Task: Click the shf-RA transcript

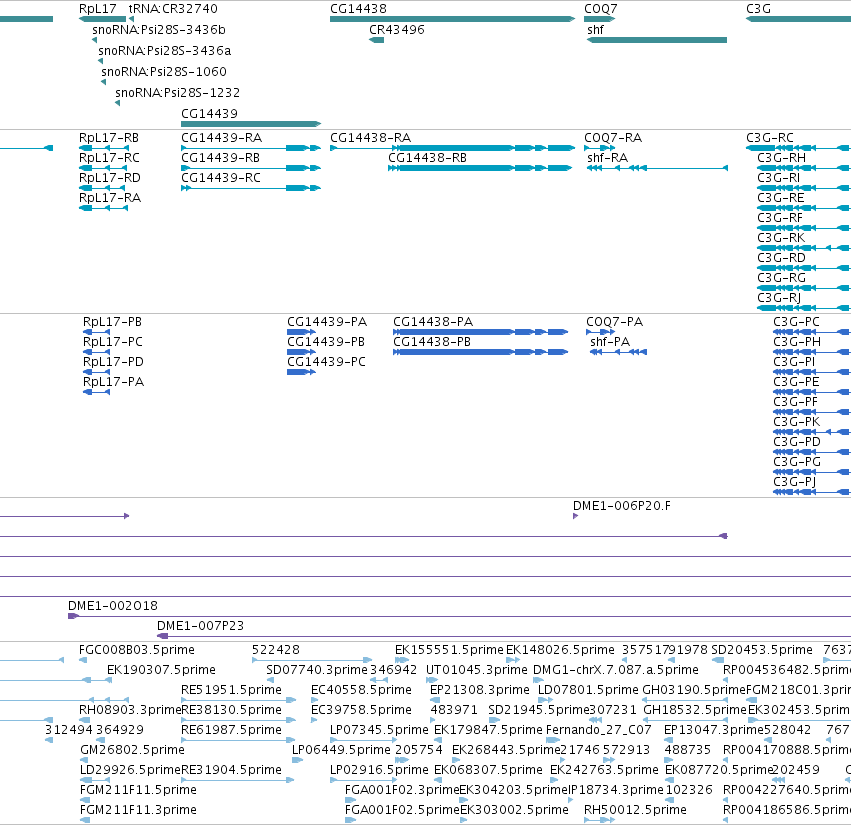Action: coord(657,168)
